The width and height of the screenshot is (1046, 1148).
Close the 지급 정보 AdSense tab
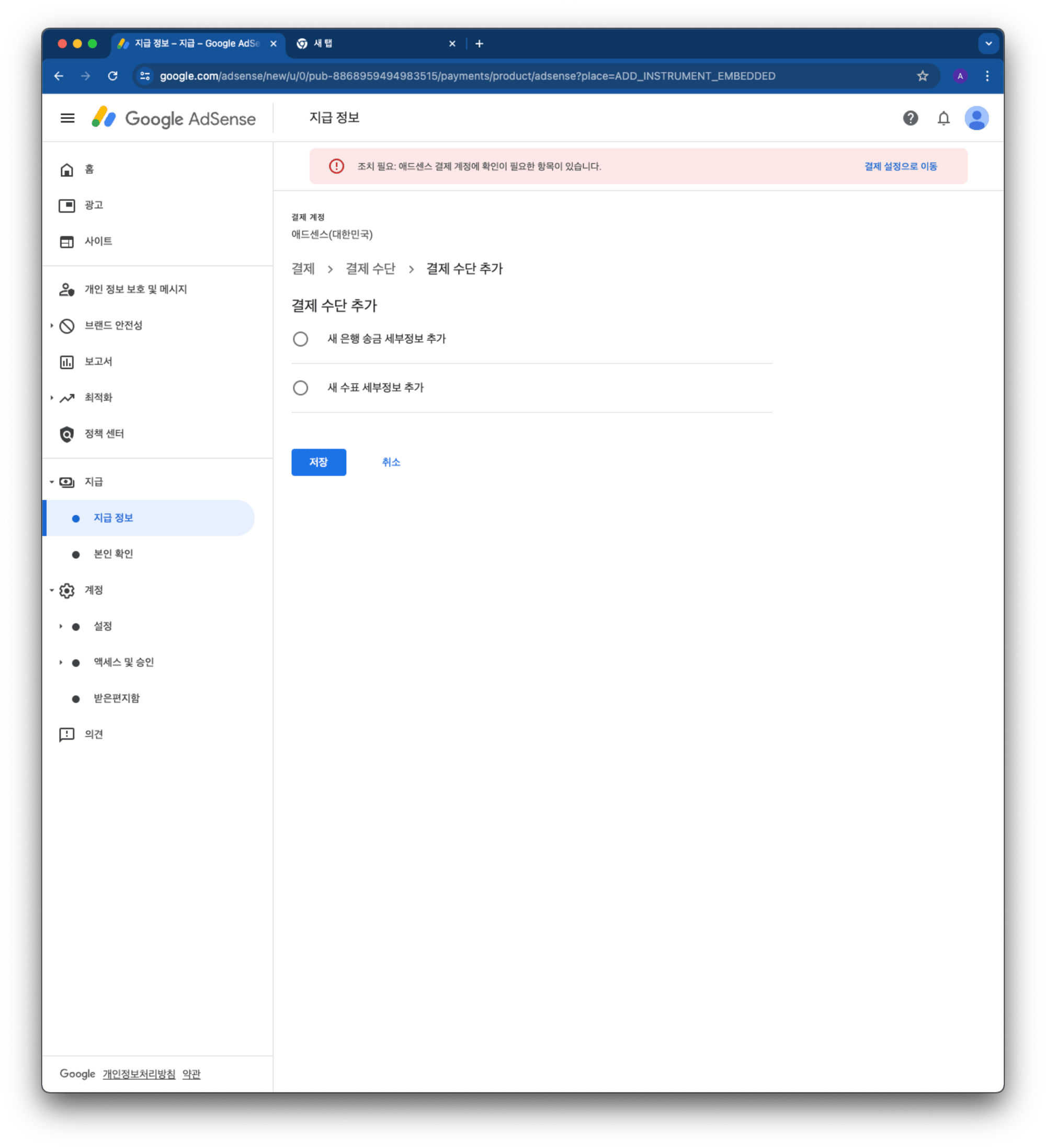coord(273,43)
